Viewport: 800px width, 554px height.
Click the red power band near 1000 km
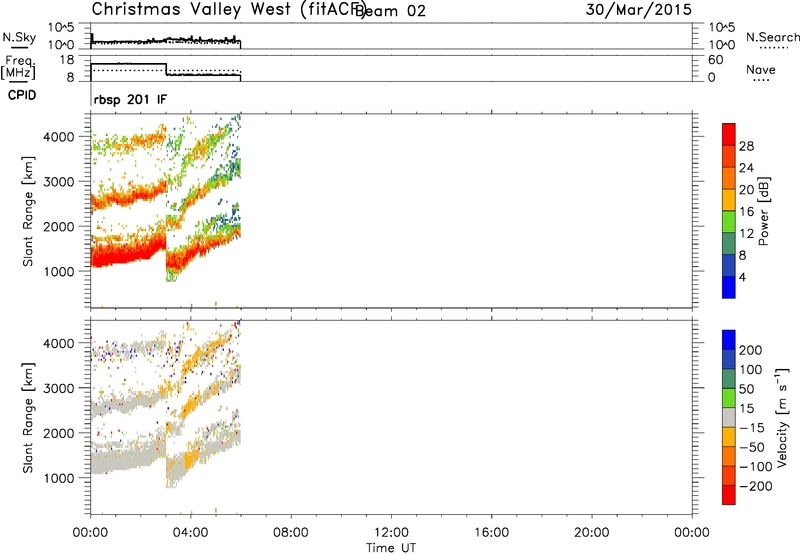click(x=128, y=254)
